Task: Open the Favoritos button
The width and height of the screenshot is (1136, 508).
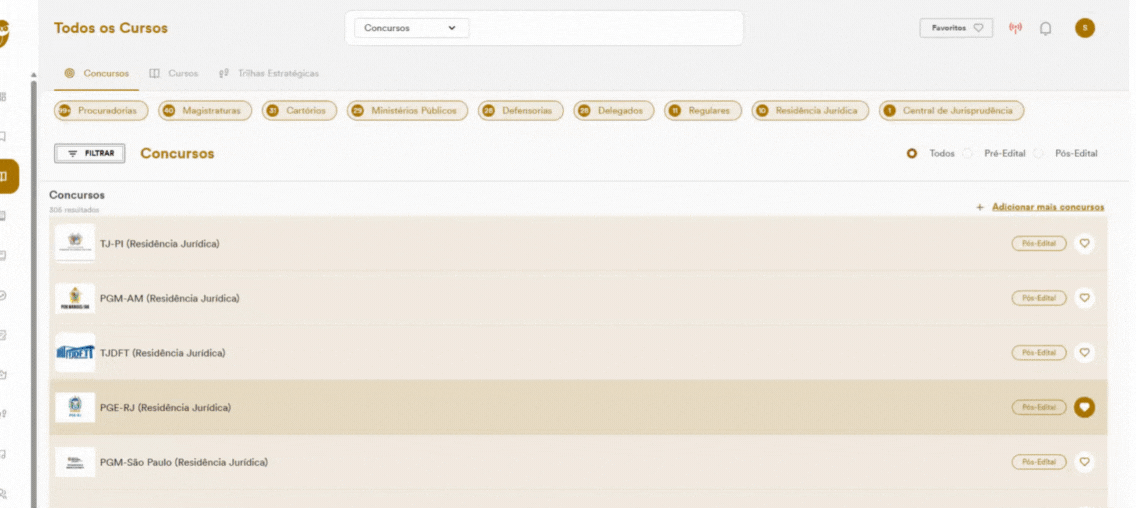Action: (956, 28)
